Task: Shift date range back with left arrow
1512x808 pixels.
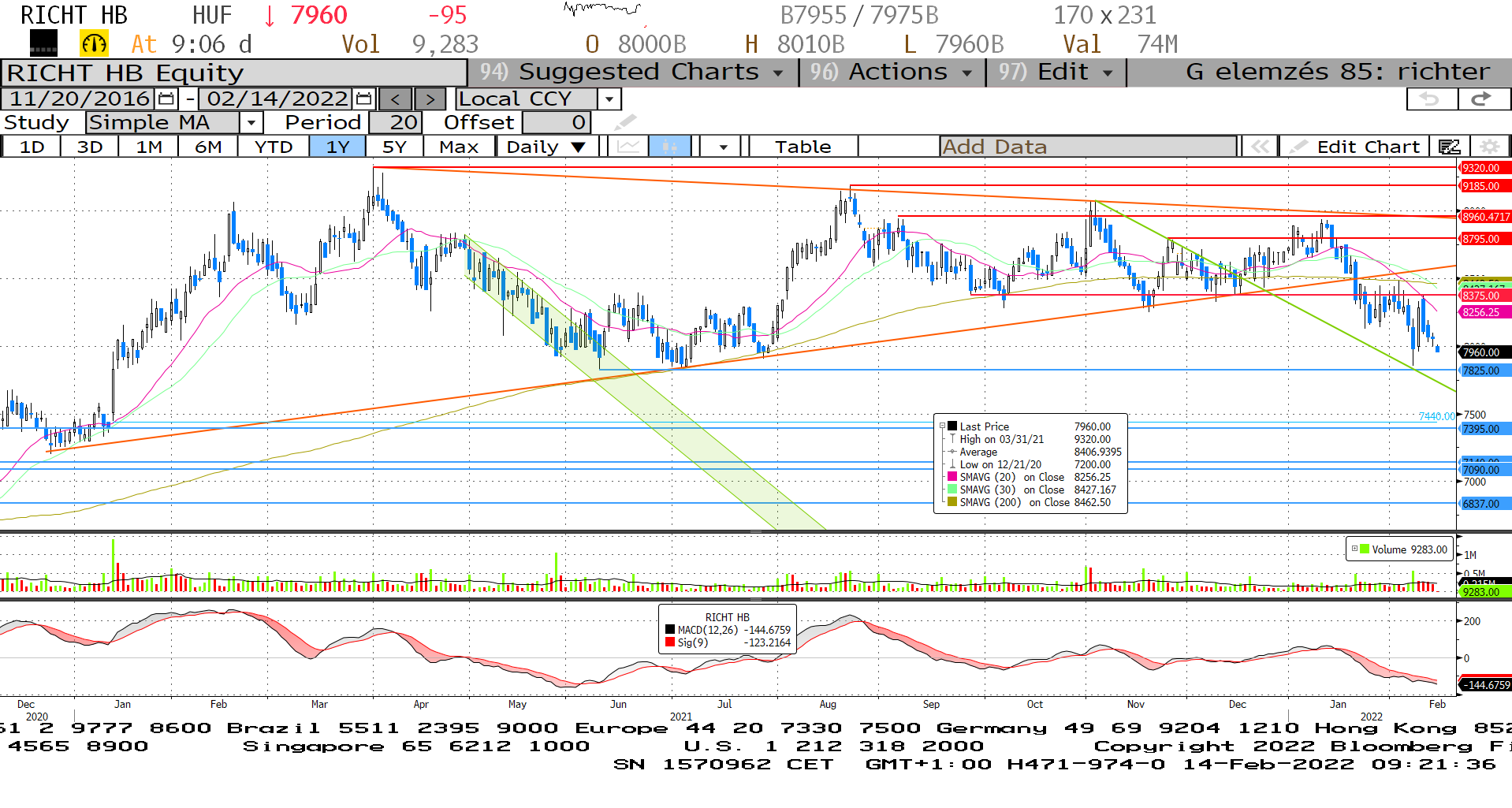Action: (396, 99)
